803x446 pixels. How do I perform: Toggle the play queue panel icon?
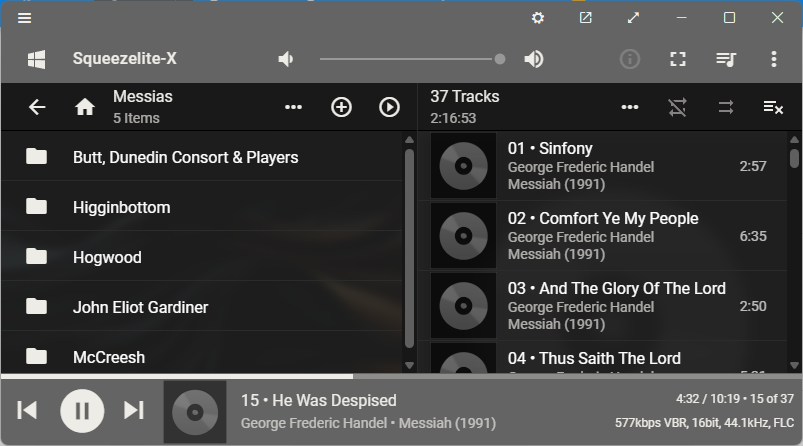pyautogui.click(x=726, y=59)
